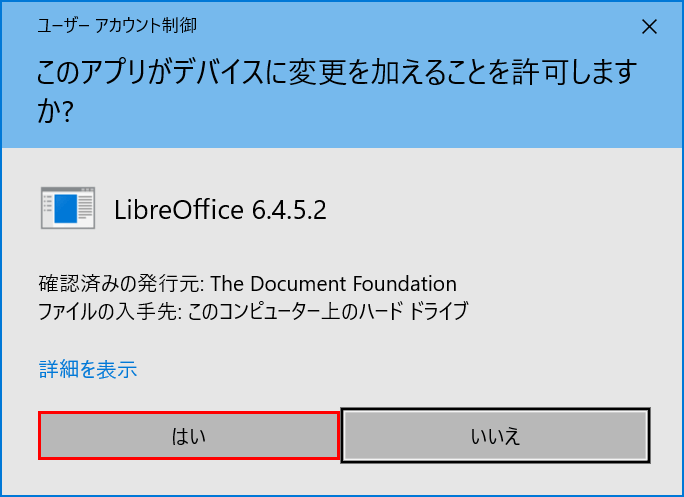This screenshot has width=684, height=497.
Task: Click The Document Foundation publisher name
Action: coord(334,284)
